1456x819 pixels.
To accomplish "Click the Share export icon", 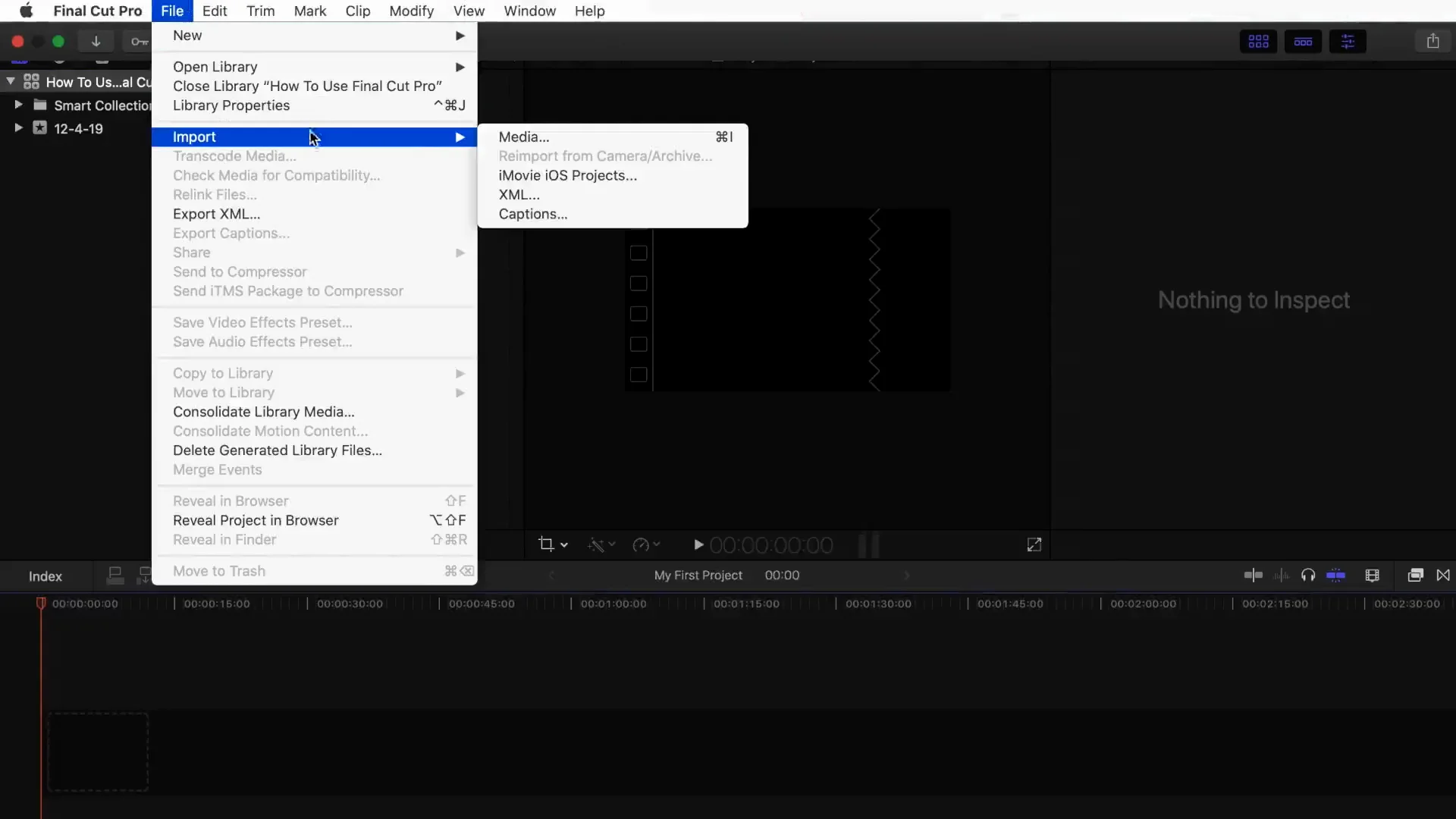I will click(1432, 42).
